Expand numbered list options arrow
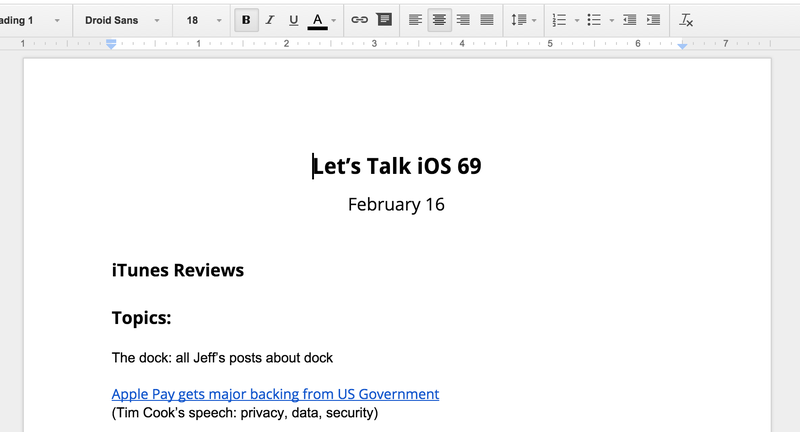 tap(577, 20)
